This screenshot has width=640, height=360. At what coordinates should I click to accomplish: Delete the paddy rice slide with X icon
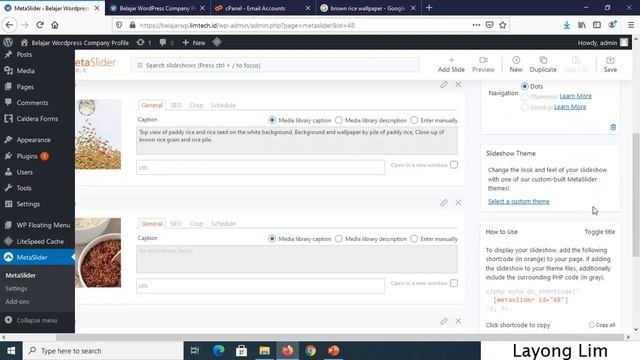458,84
